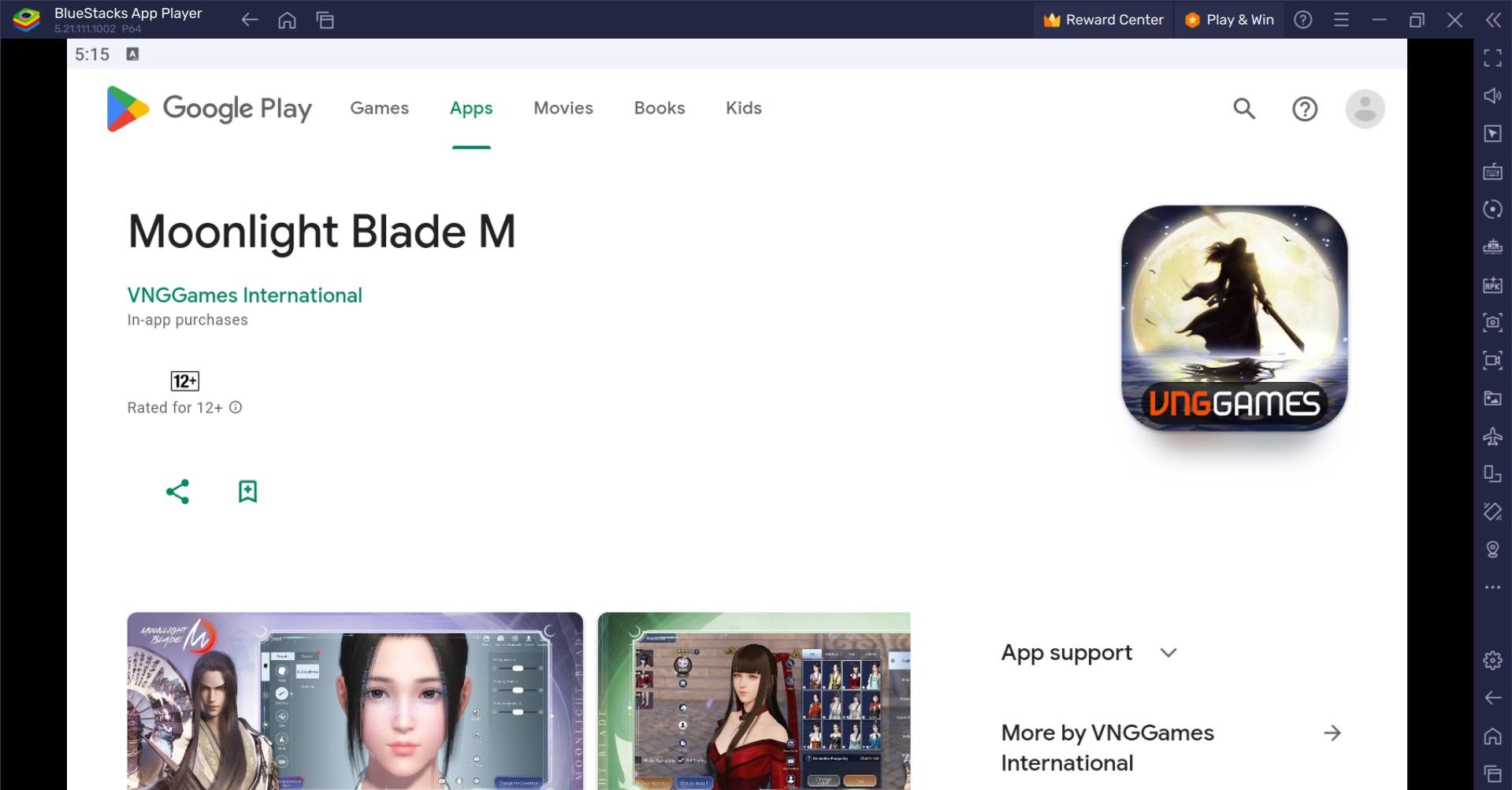Show info about Rated for 12+
Screen dimensions: 1512x790
point(236,407)
